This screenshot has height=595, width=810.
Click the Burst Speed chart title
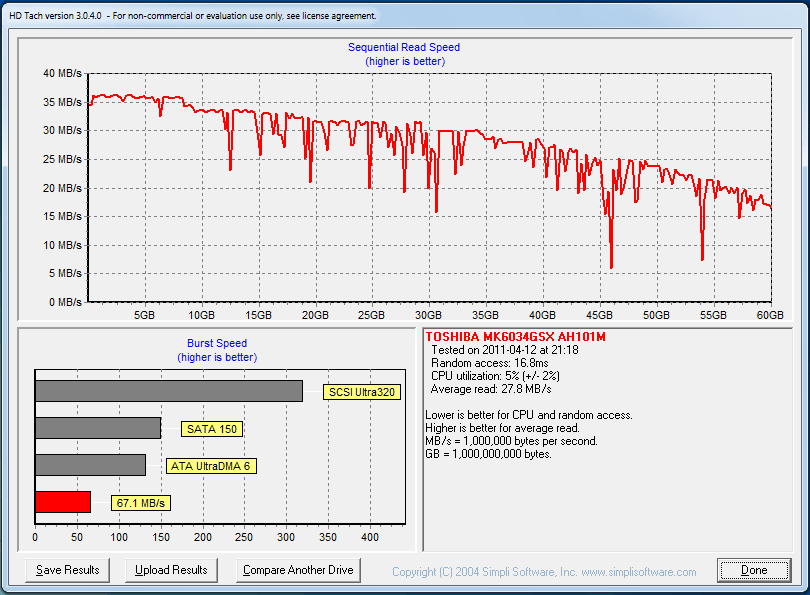217,343
